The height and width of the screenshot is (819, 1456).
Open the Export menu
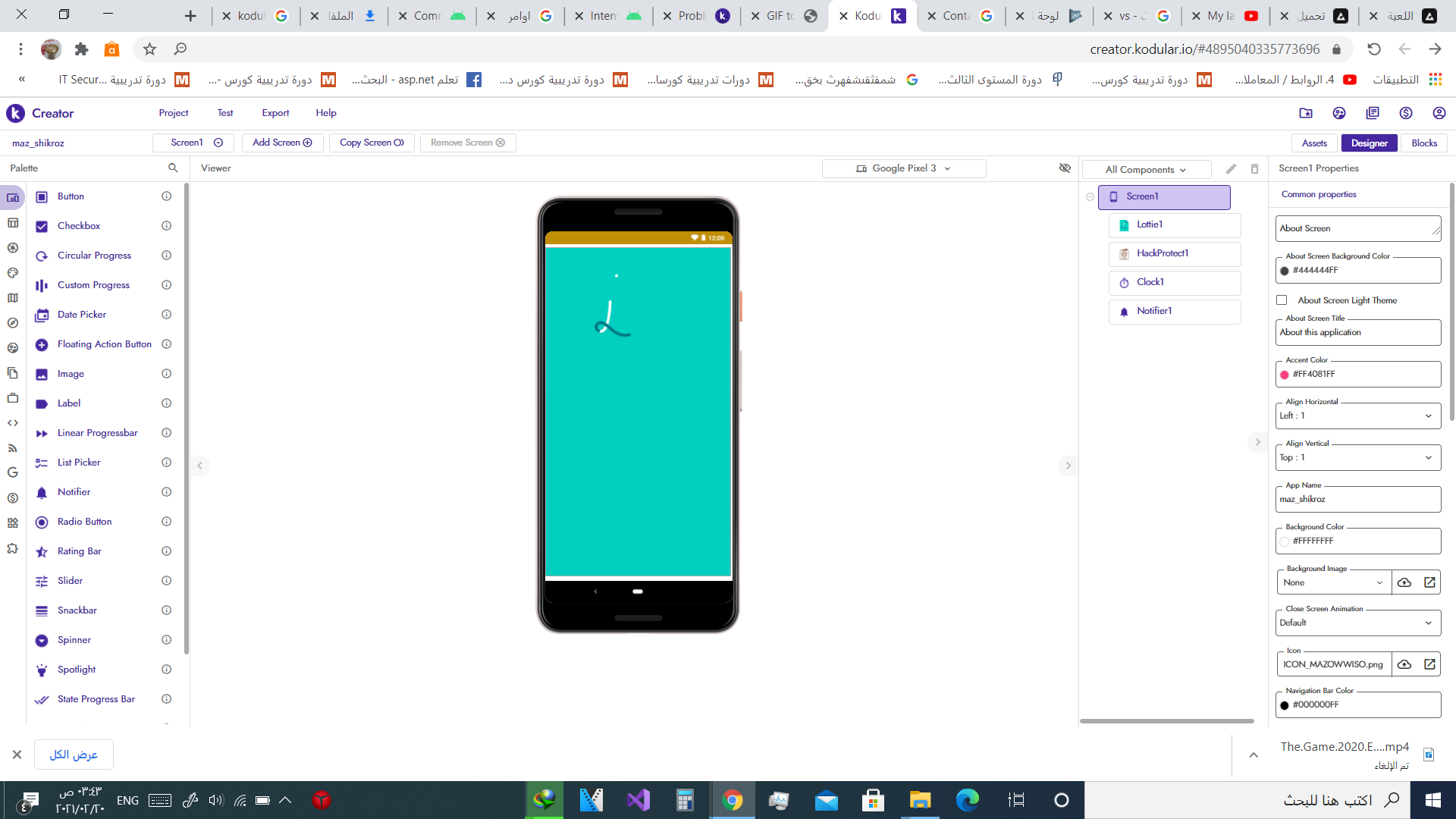tap(275, 113)
